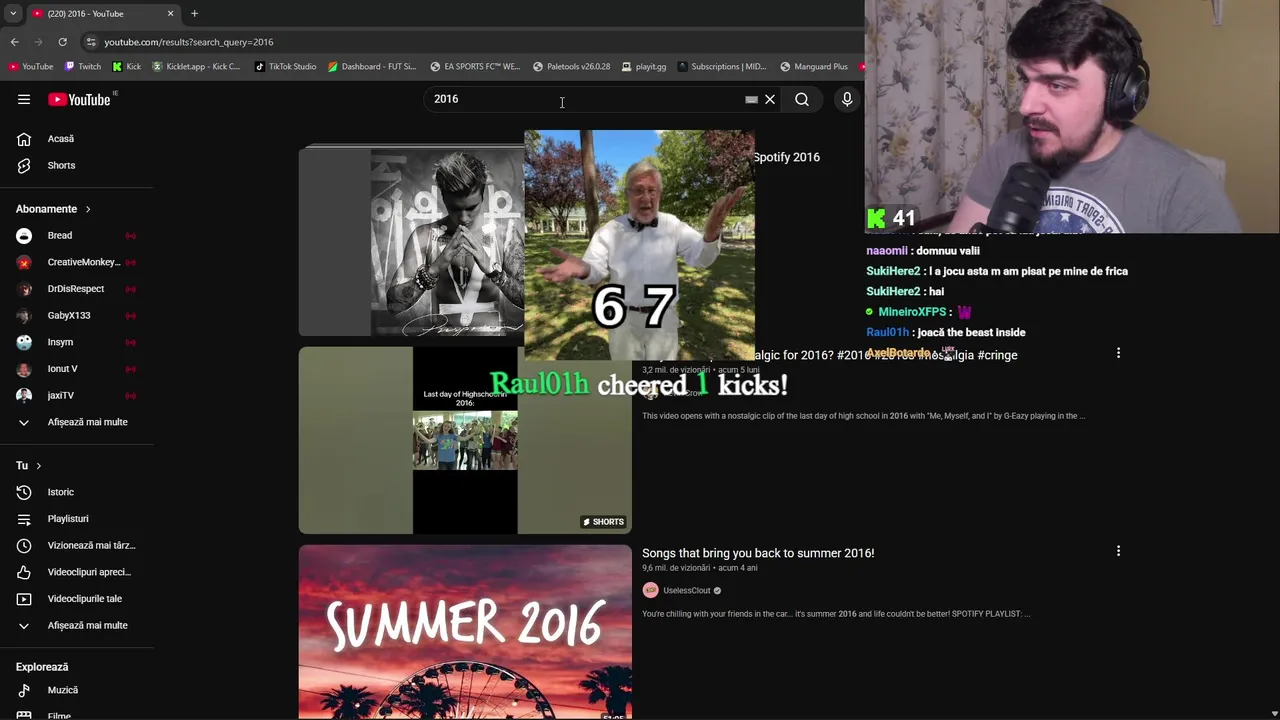The width and height of the screenshot is (1280, 720).
Task: Open the TikTok Studio bookmark
Action: pos(286,66)
